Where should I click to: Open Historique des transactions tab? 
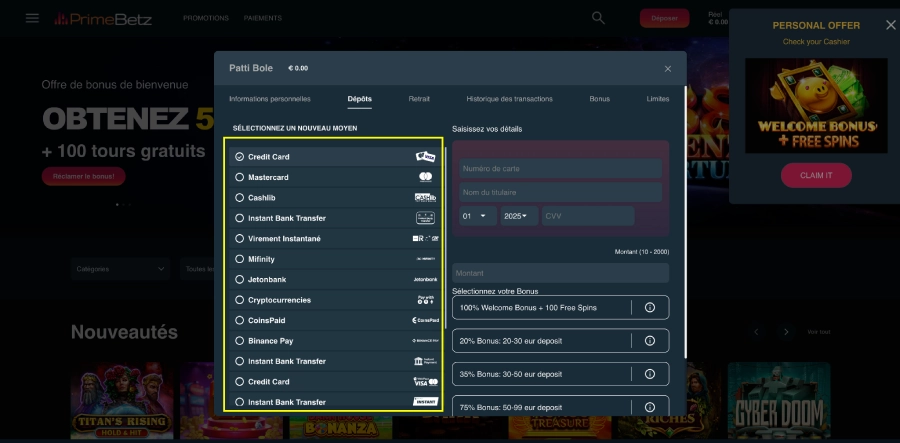click(x=509, y=99)
